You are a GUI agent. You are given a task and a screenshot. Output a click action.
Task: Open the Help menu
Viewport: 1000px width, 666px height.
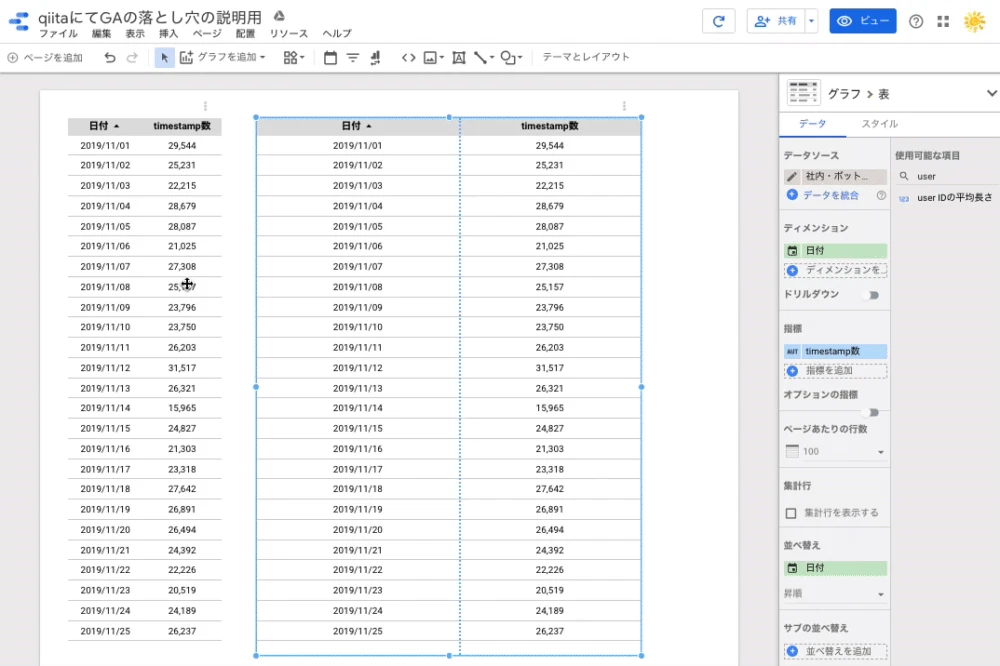pos(337,33)
